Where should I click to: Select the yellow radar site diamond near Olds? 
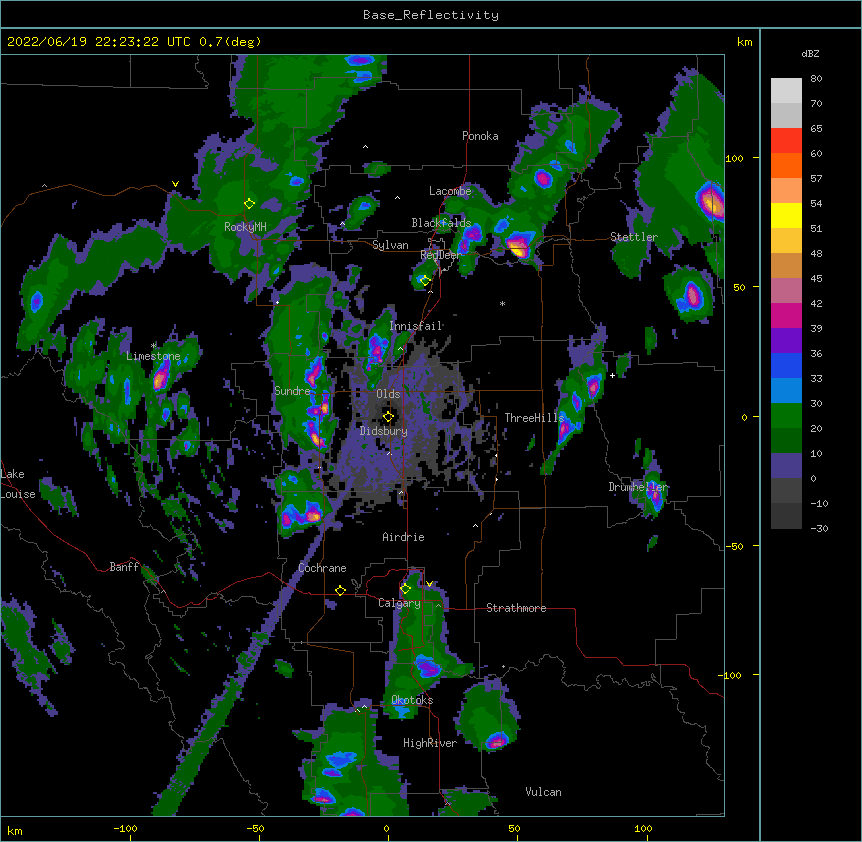[x=388, y=417]
